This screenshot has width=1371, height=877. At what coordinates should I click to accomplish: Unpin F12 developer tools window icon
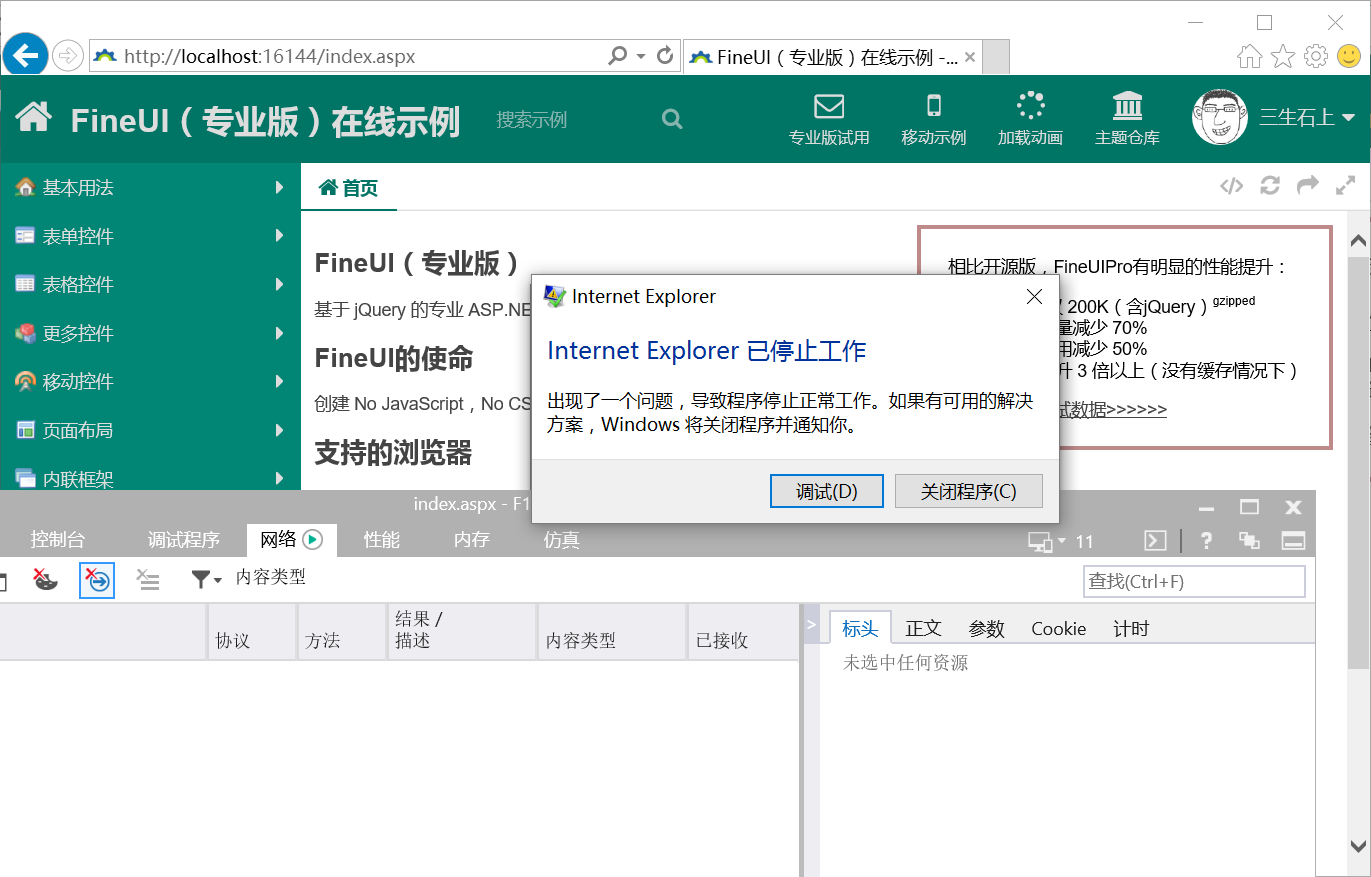tap(1249, 541)
